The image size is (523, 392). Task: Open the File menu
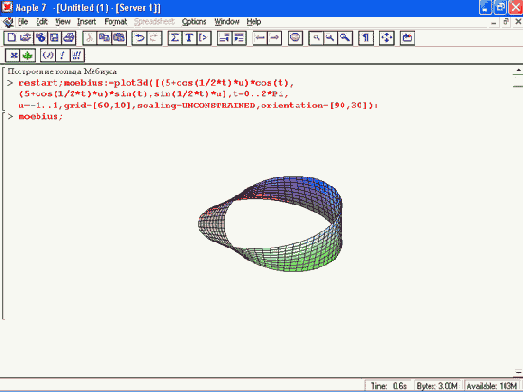23,22
